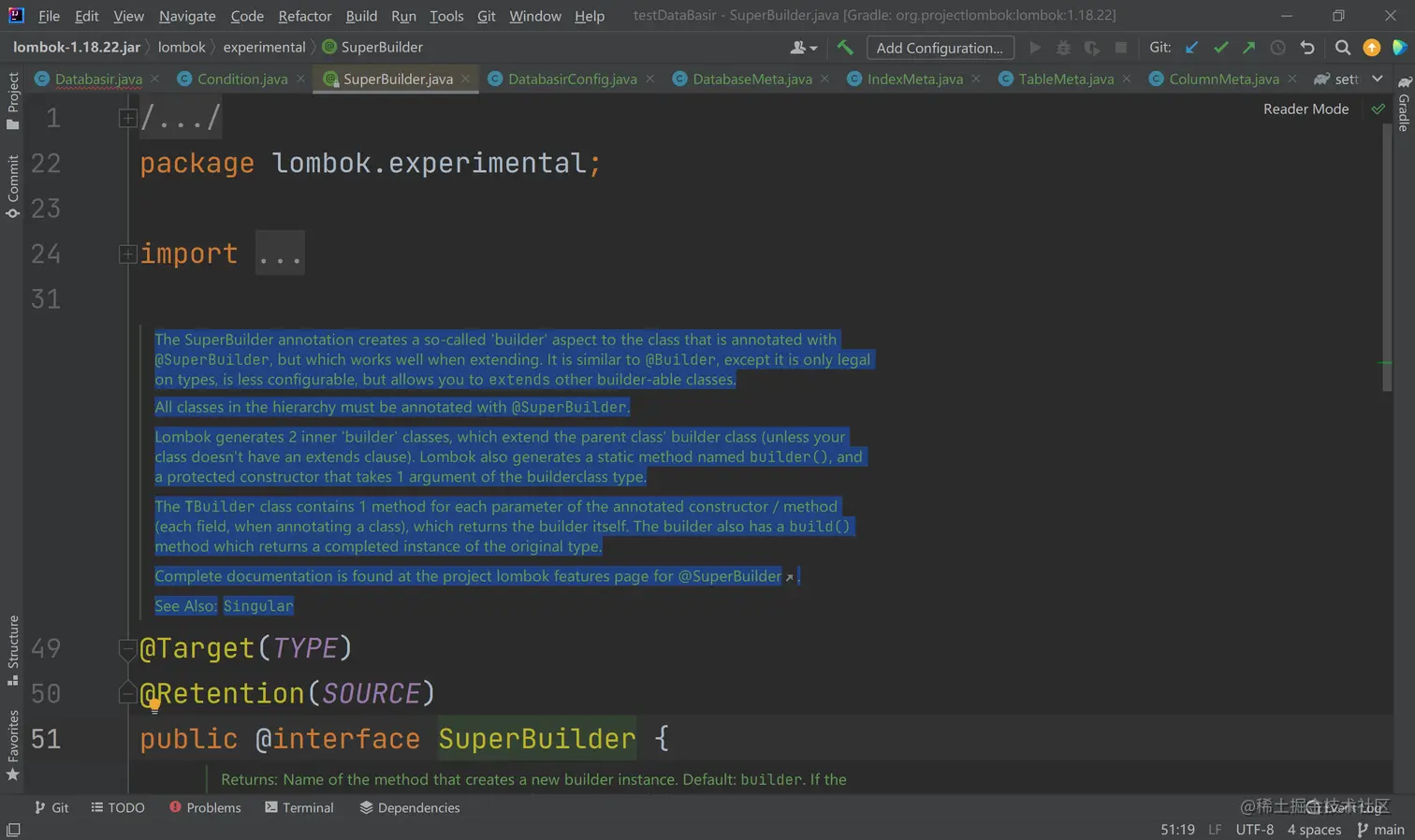Click the Rollback undo arrow icon
The height and width of the screenshot is (840, 1415).
(x=1307, y=48)
